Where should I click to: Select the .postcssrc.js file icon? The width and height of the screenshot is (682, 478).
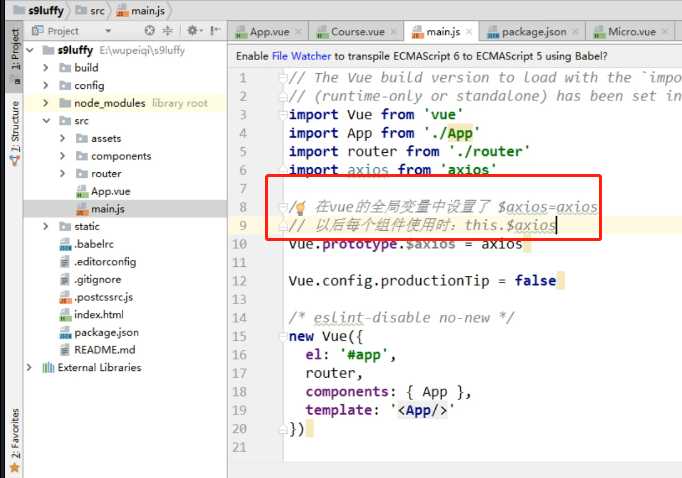click(65, 297)
